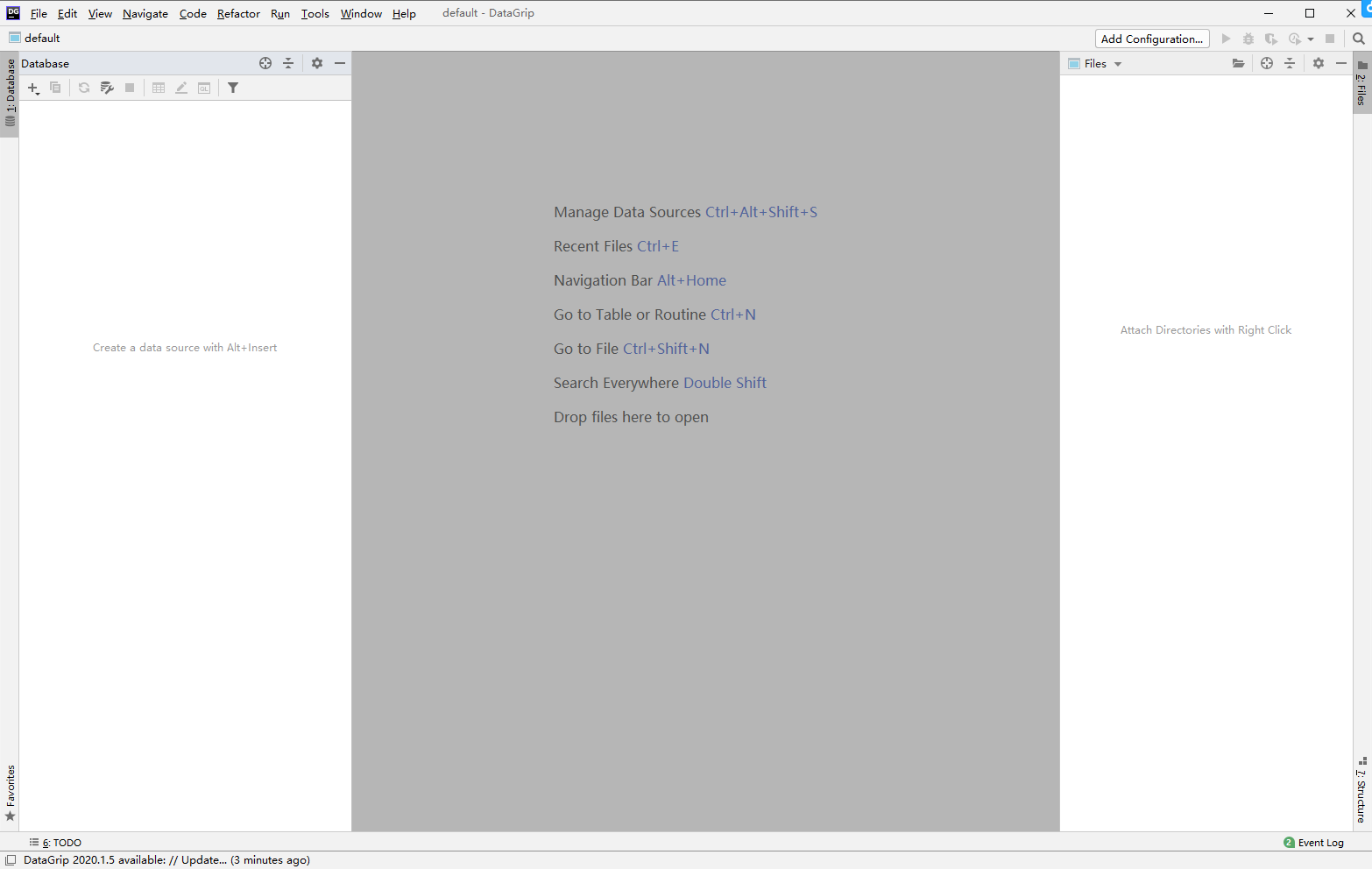Open the Tools menu

(x=315, y=13)
